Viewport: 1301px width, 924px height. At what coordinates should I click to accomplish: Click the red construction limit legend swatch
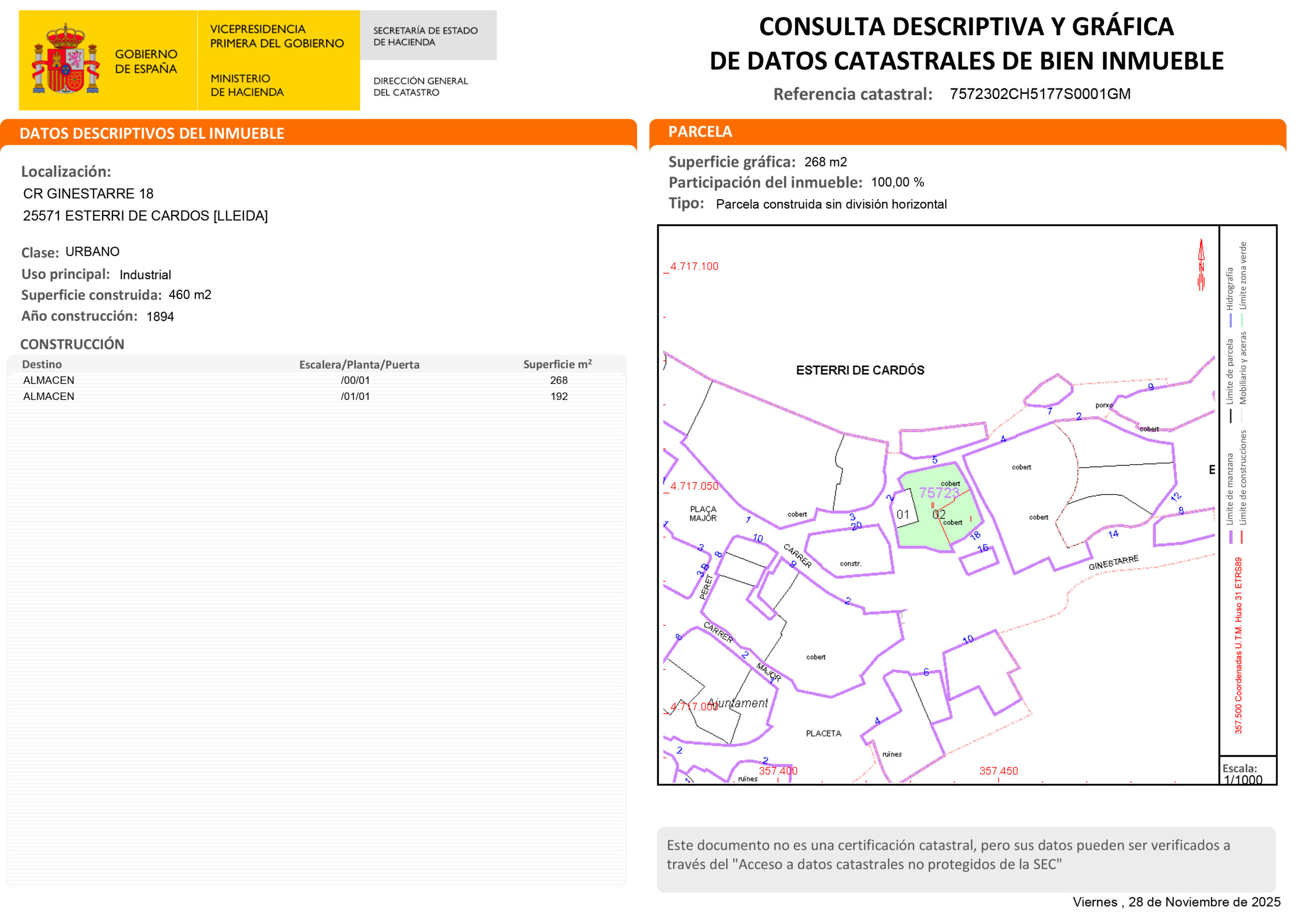tap(1242, 537)
